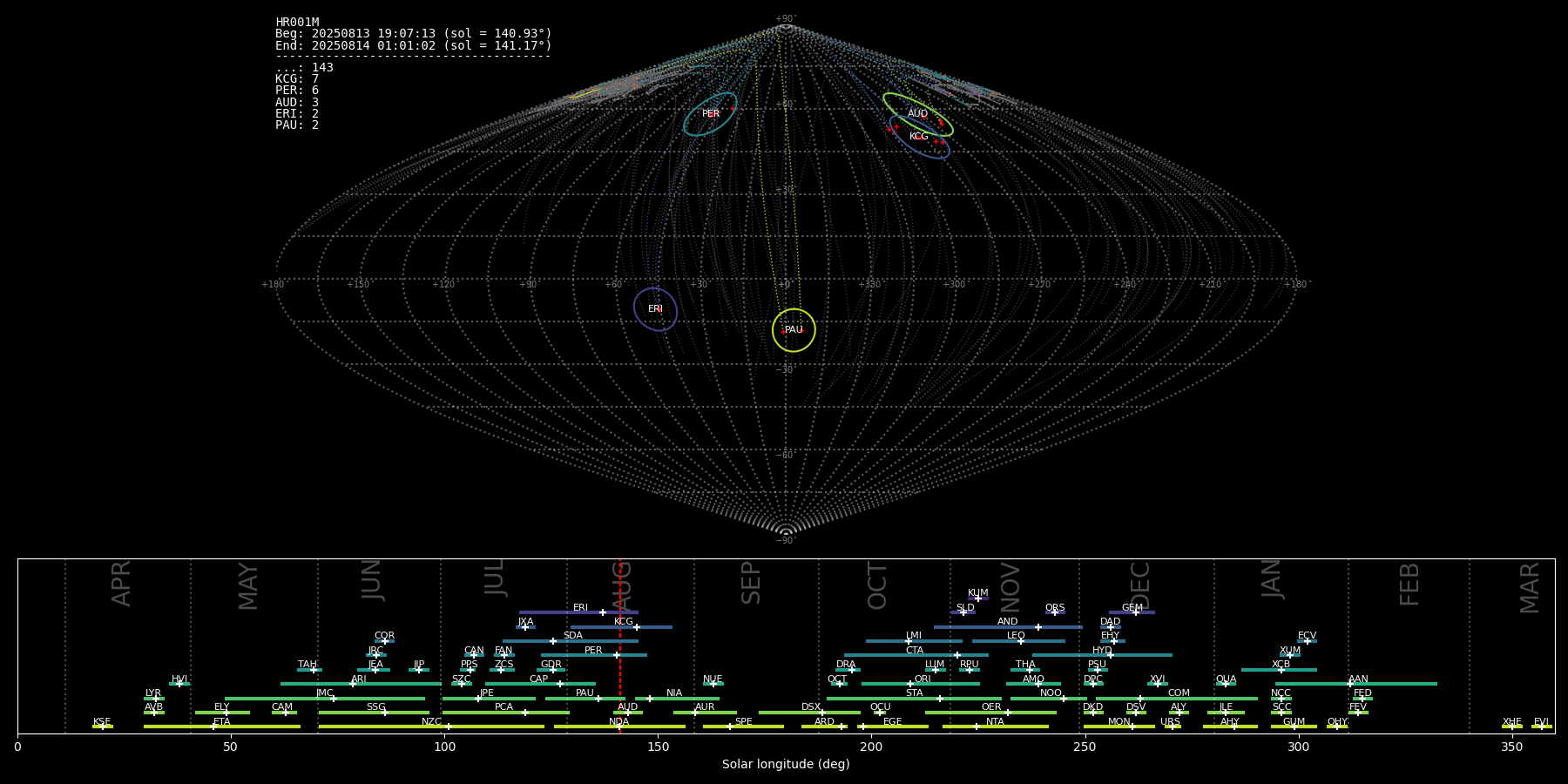The height and width of the screenshot is (784, 1568).
Task: Click the yellow PAU radiant circle on sky map
Action: coord(794,330)
